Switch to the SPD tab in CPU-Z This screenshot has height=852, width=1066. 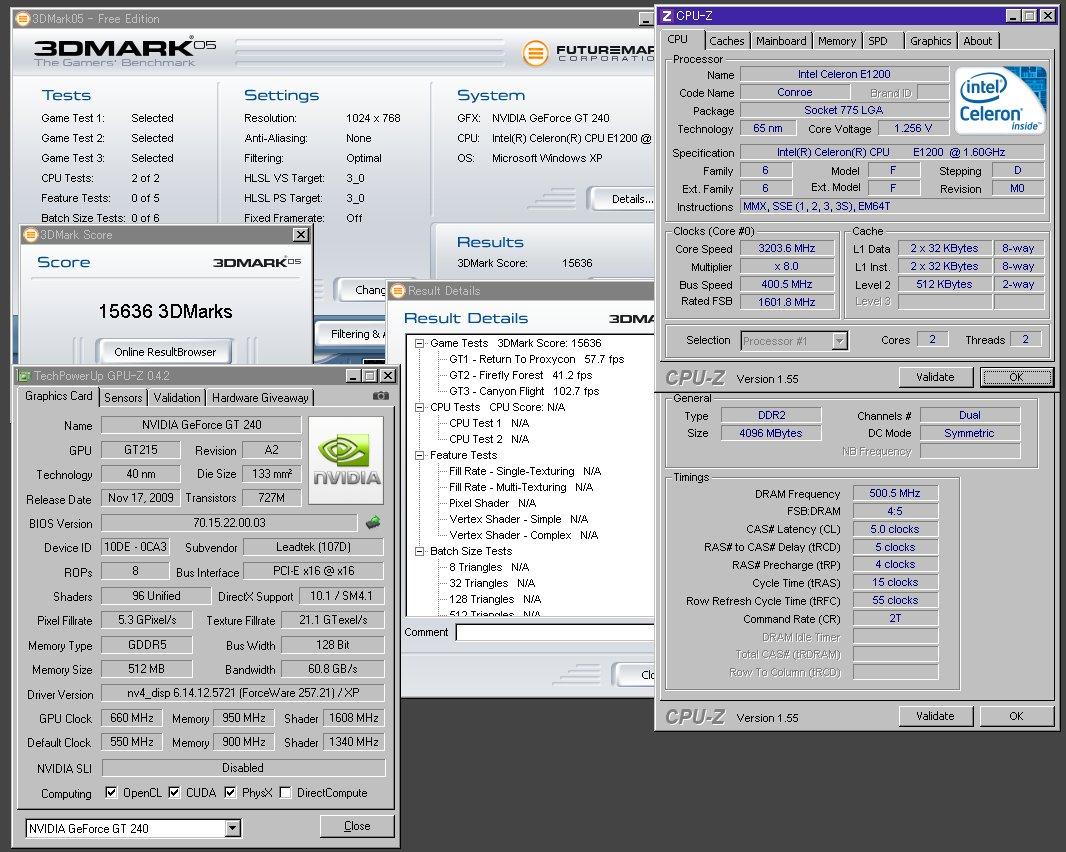coord(878,41)
